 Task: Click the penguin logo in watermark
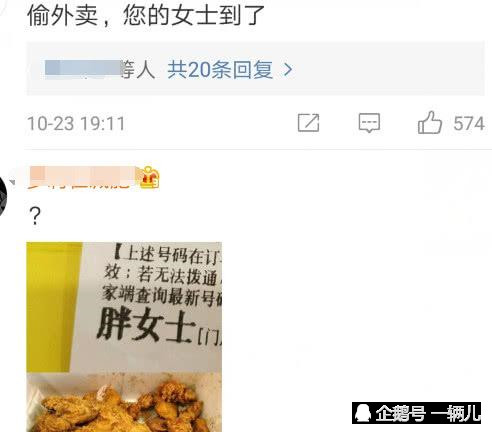click(363, 413)
